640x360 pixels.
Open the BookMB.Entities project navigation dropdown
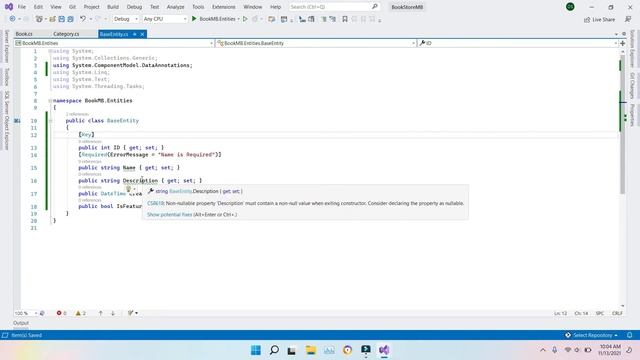click(114, 43)
